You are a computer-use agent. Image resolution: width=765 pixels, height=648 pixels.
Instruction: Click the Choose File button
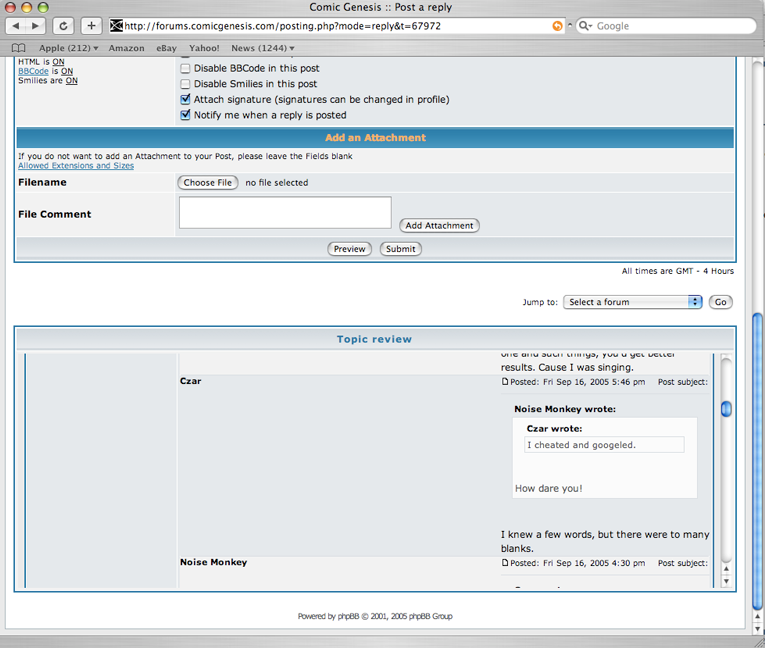point(208,182)
